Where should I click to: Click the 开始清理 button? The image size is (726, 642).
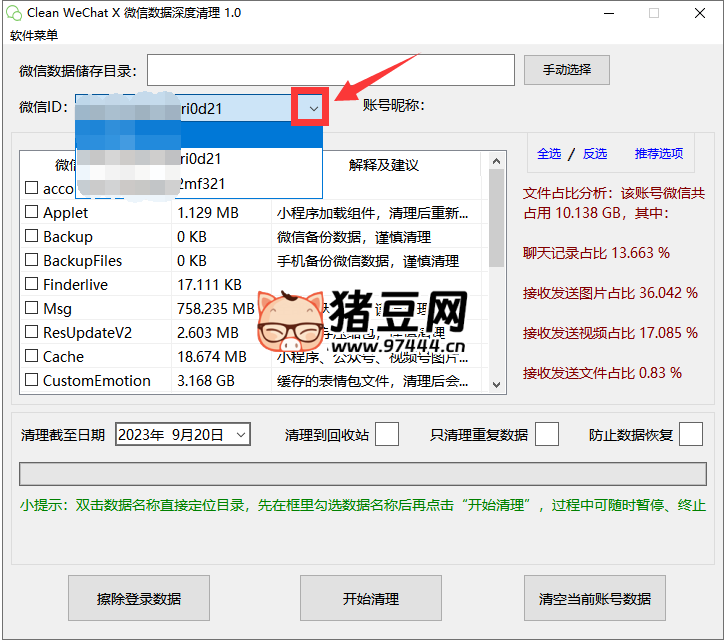(x=371, y=598)
